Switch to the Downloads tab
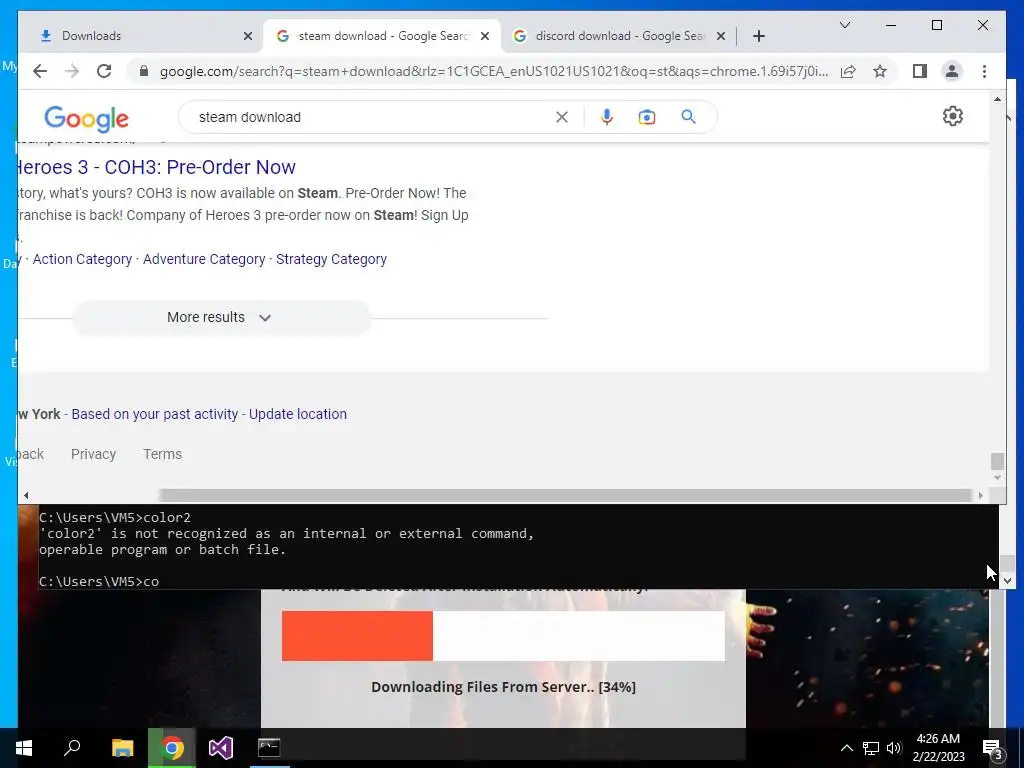The height and width of the screenshot is (768, 1024). (x=140, y=36)
